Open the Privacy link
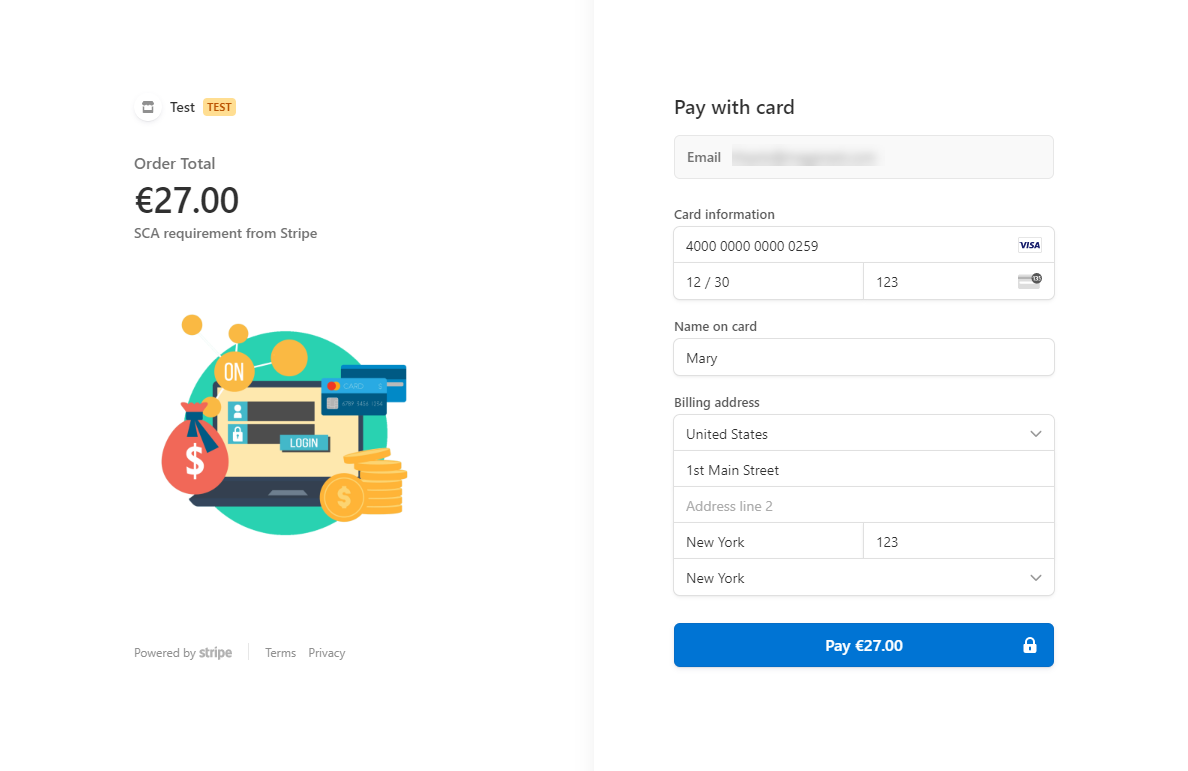The width and height of the screenshot is (1188, 771). 326,653
